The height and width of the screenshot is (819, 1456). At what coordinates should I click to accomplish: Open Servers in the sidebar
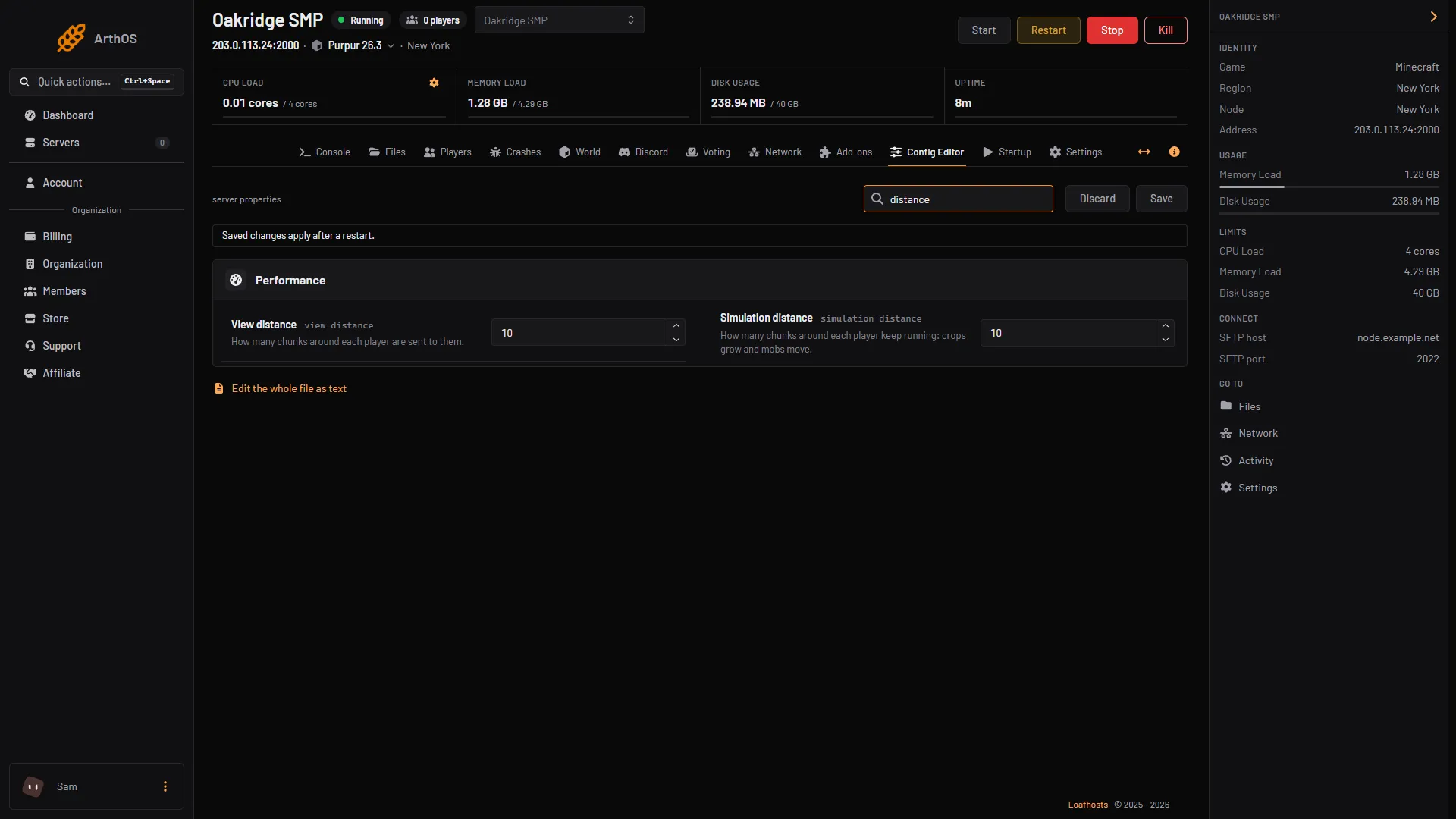[96, 143]
